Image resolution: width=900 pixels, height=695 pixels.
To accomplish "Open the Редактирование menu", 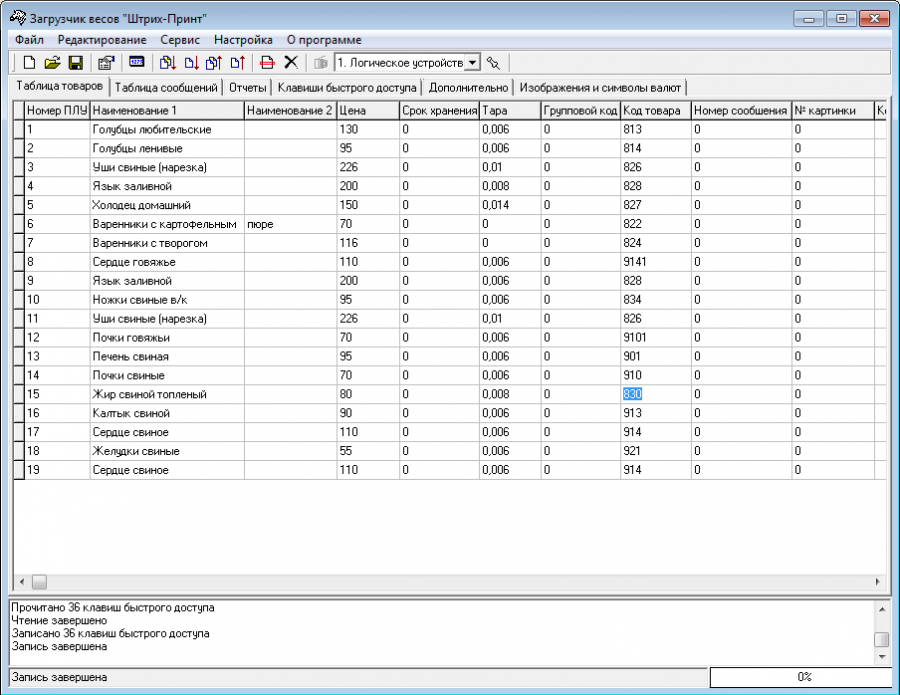I will coord(102,40).
